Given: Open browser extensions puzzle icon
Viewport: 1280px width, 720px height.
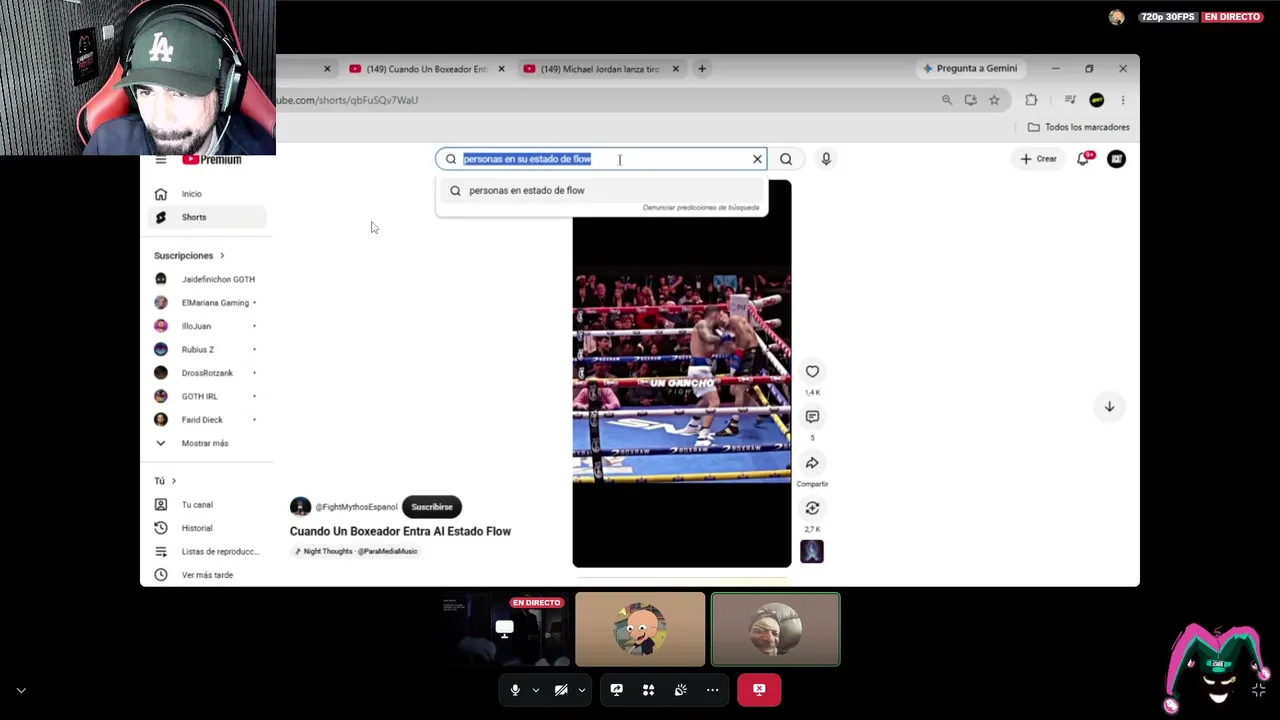Looking at the screenshot, I should 1031,100.
